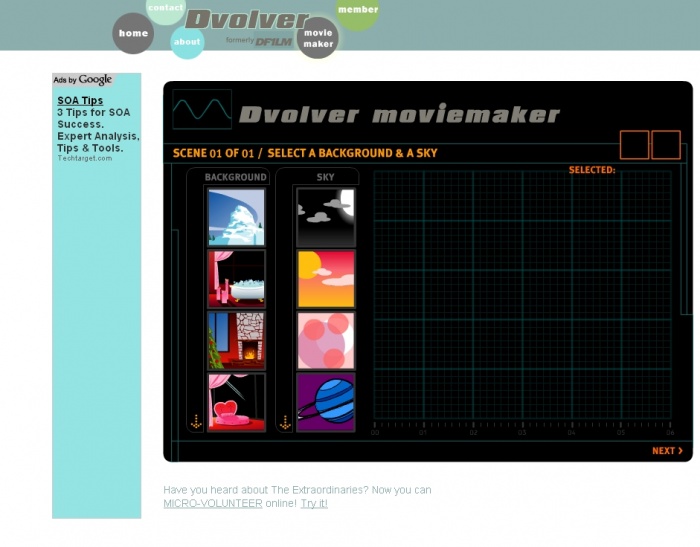The height and width of the screenshot is (547, 700).
Task: Open Techtarget.com ad link
Action: 84,158
